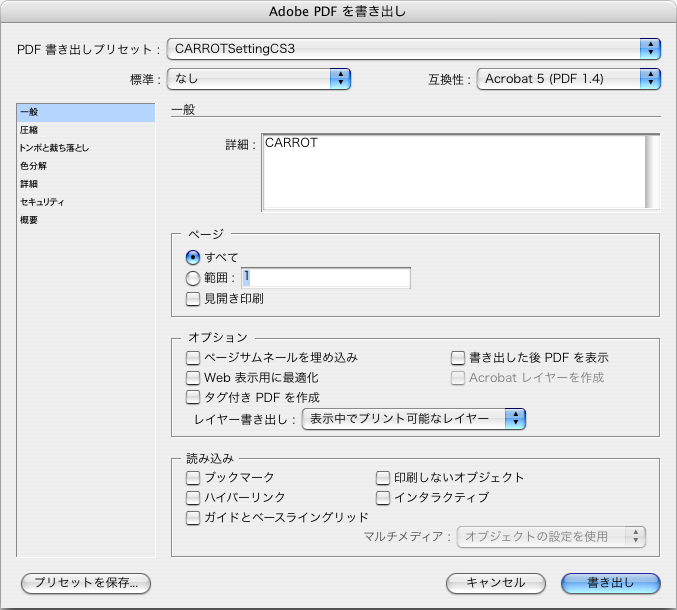Click キャンセル button
Screen dimensions: 677x610
(x=496, y=583)
